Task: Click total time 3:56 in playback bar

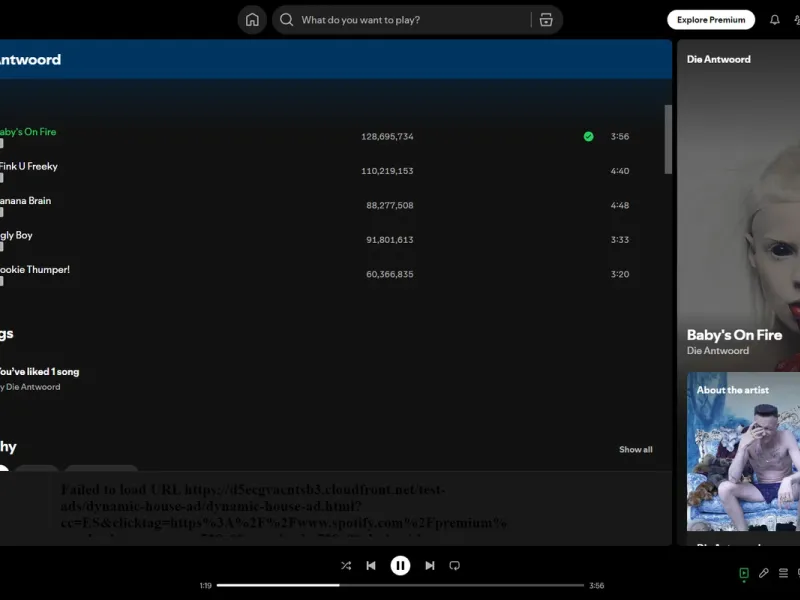Action: (596, 586)
